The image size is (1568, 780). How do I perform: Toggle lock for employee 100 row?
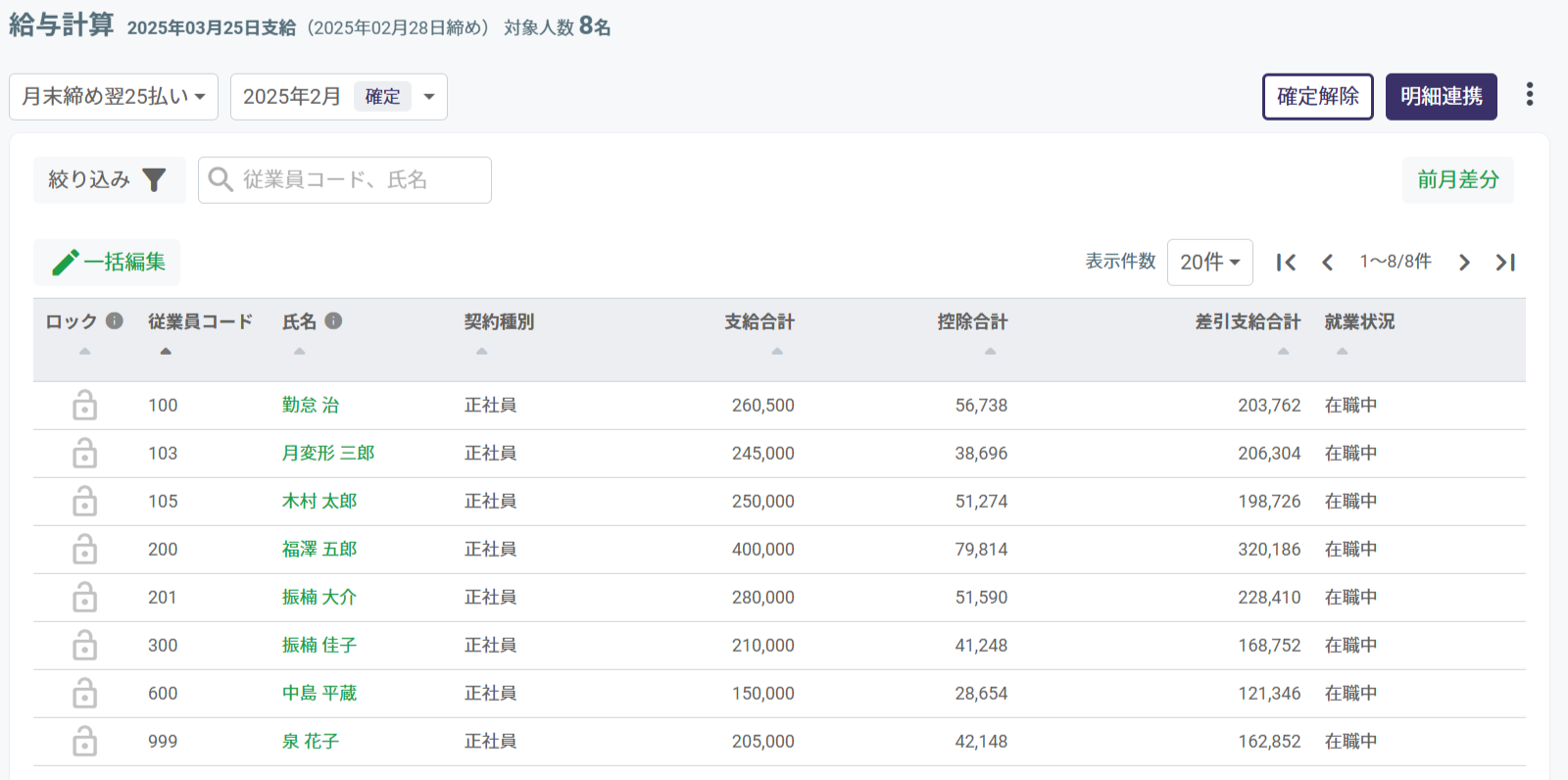pos(85,406)
